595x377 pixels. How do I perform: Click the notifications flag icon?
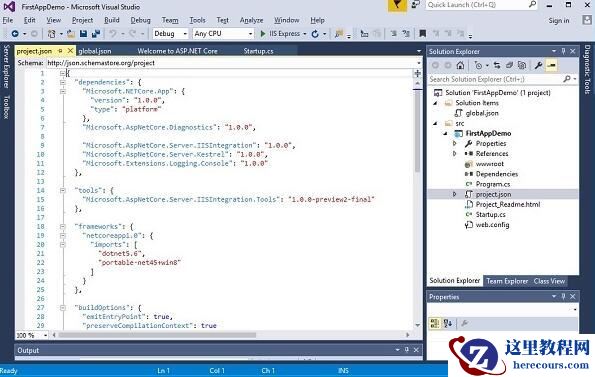coord(397,5)
